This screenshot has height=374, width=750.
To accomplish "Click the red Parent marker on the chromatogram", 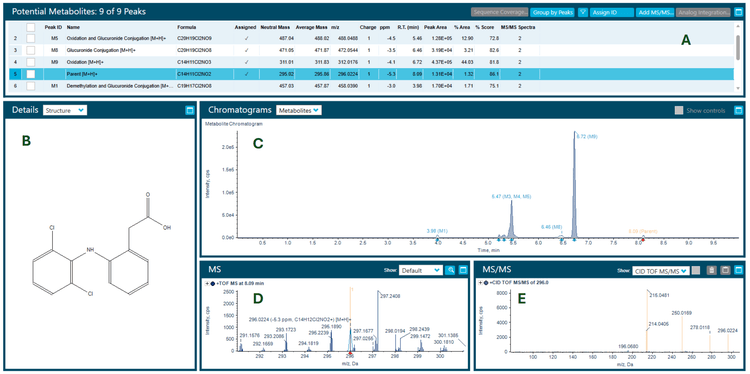I will 643,240.
